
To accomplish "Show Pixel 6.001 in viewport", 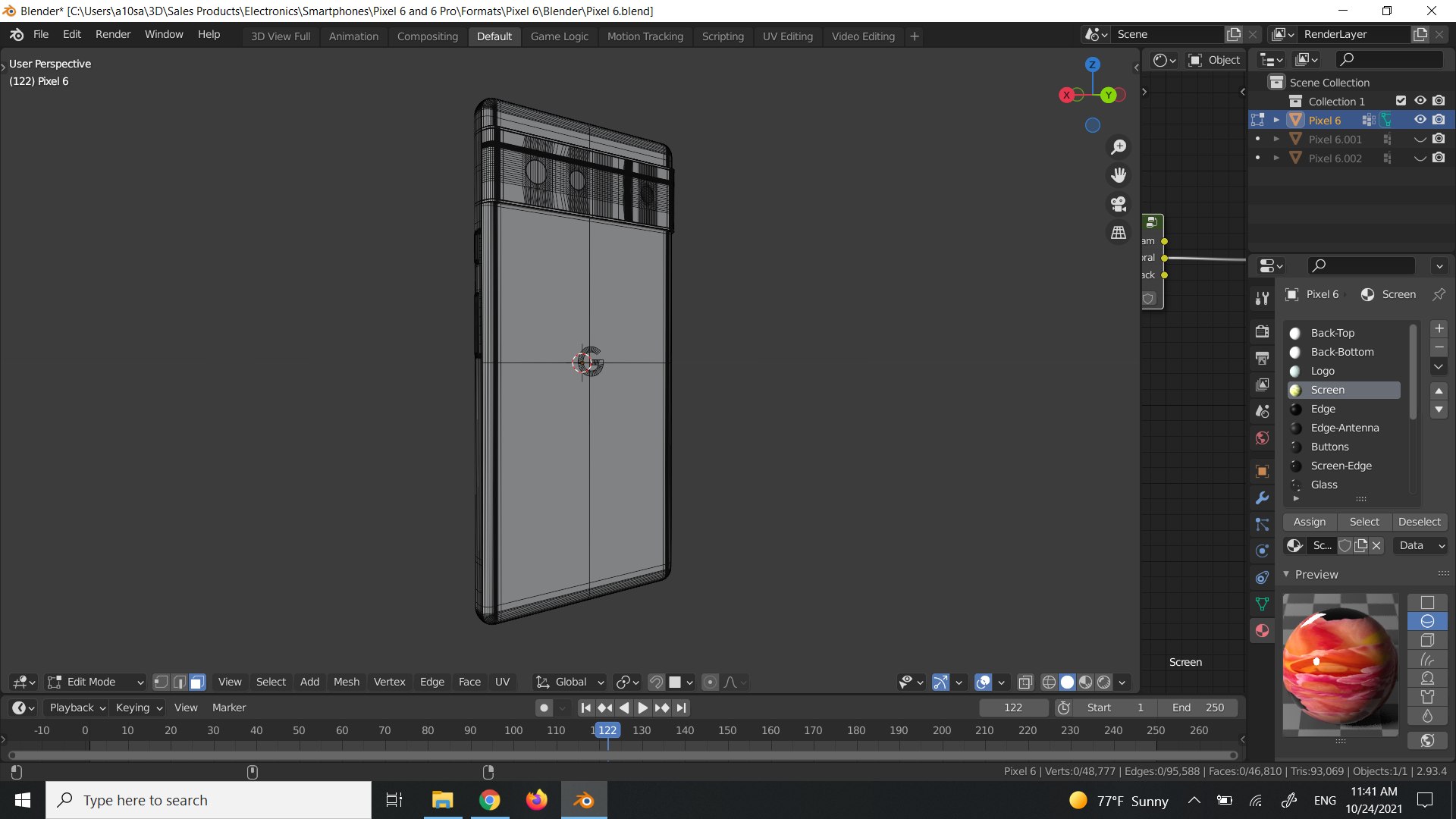I will [x=1420, y=139].
